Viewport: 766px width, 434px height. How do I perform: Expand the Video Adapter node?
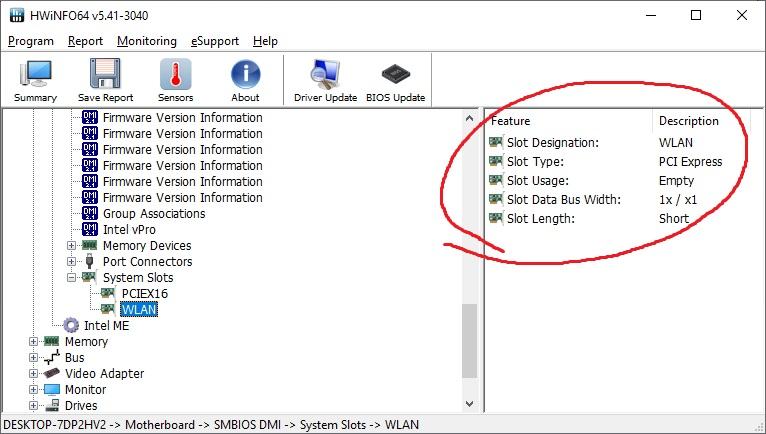(33, 373)
